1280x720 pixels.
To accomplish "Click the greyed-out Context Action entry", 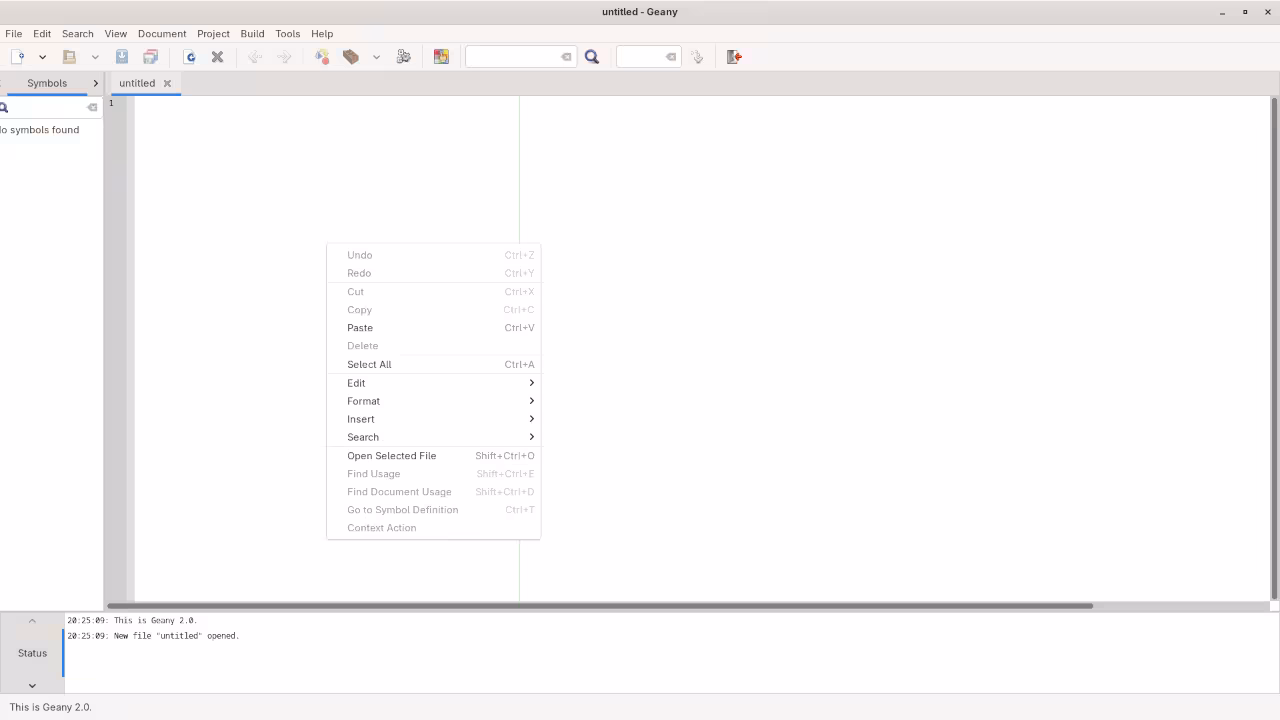I will click(433, 528).
